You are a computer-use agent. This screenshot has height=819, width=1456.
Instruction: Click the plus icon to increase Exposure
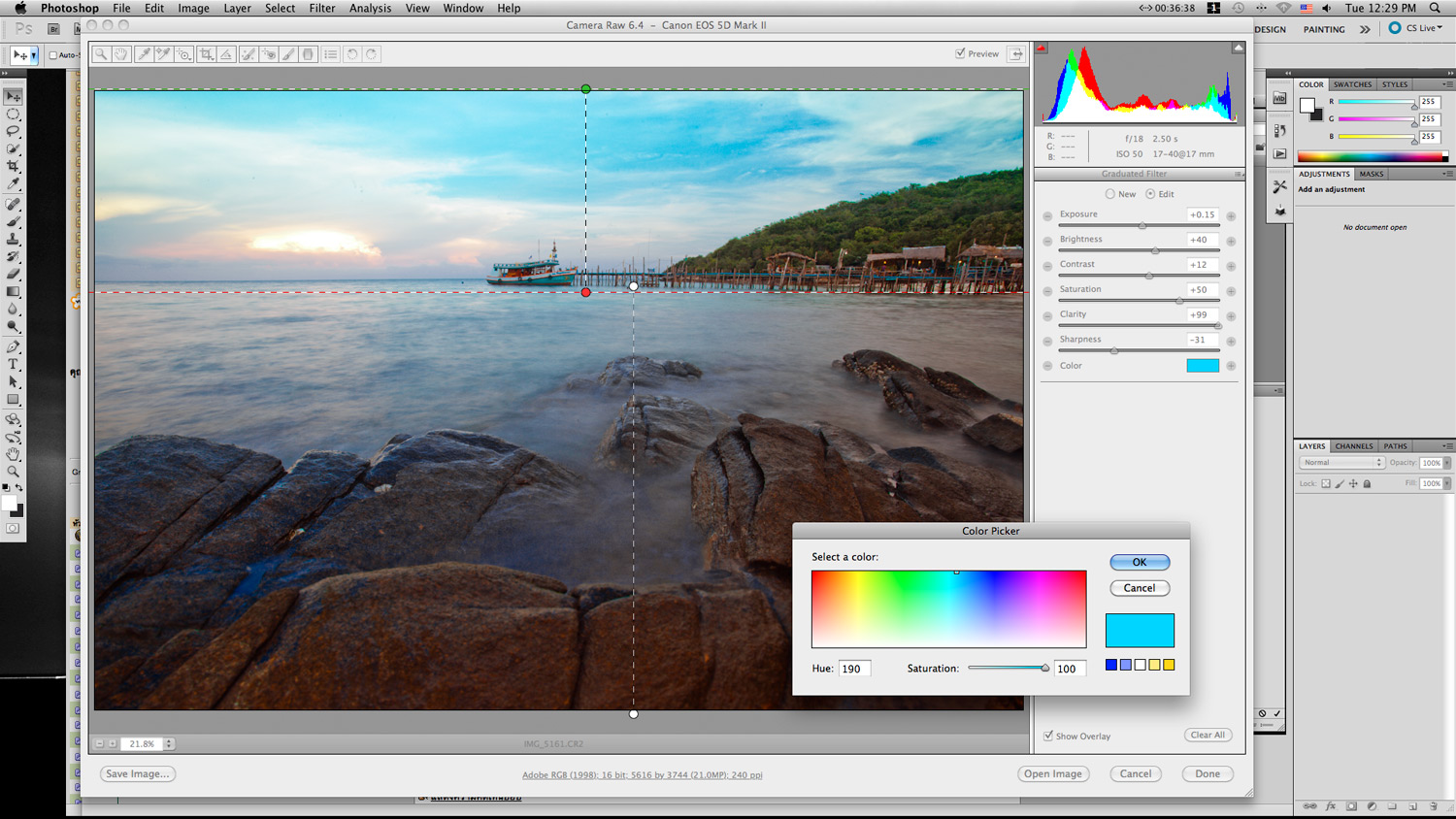click(x=1231, y=215)
